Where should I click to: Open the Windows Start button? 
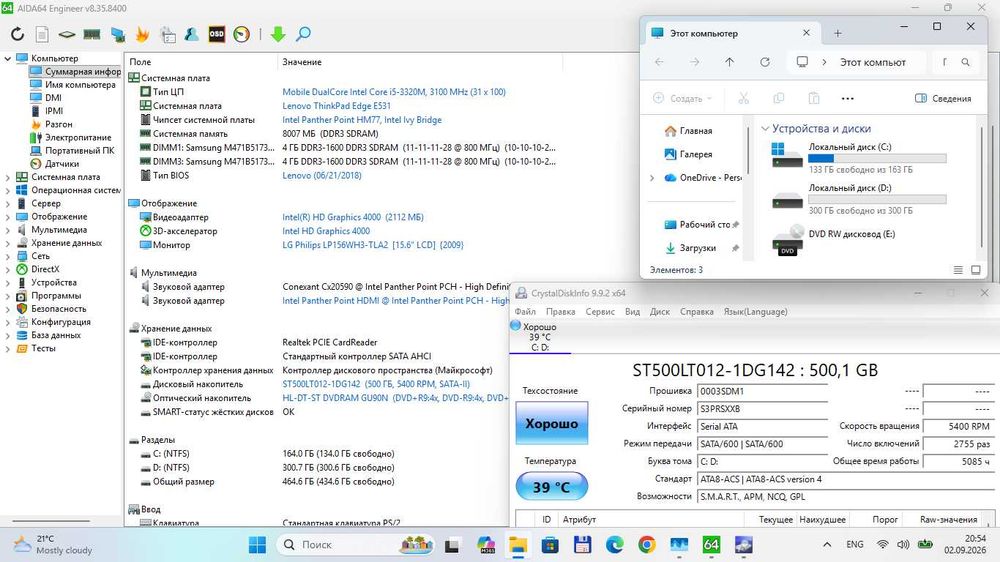257,545
